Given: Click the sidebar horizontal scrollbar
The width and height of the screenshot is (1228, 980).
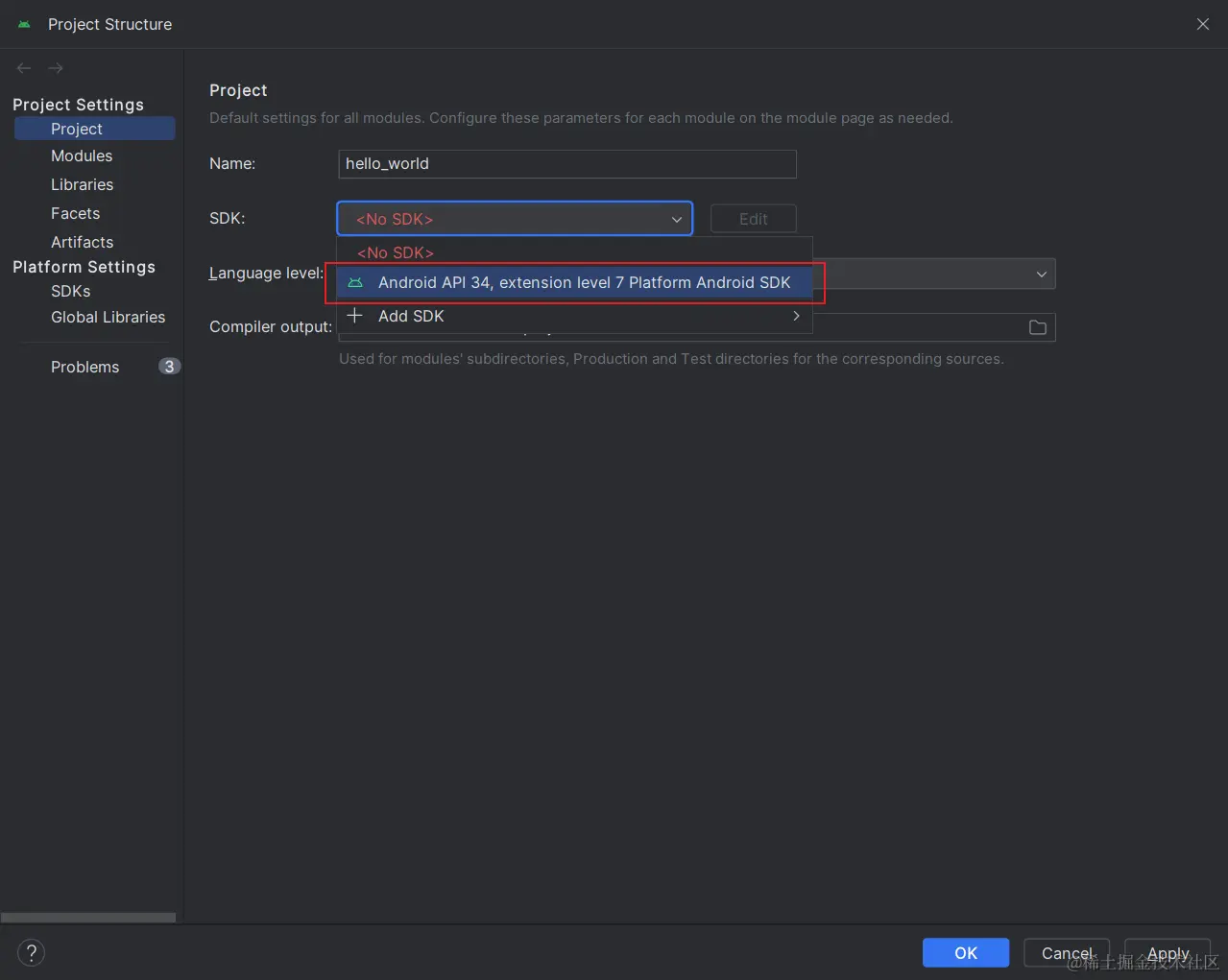Looking at the screenshot, I should pyautogui.click(x=88, y=918).
